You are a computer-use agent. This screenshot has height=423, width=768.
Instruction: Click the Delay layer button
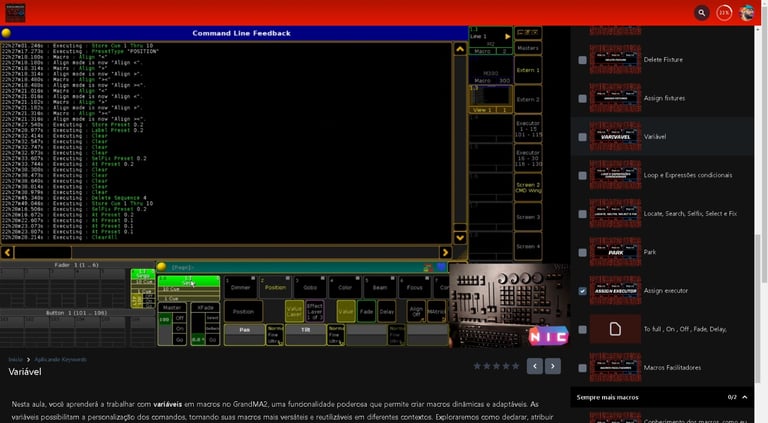[386, 311]
